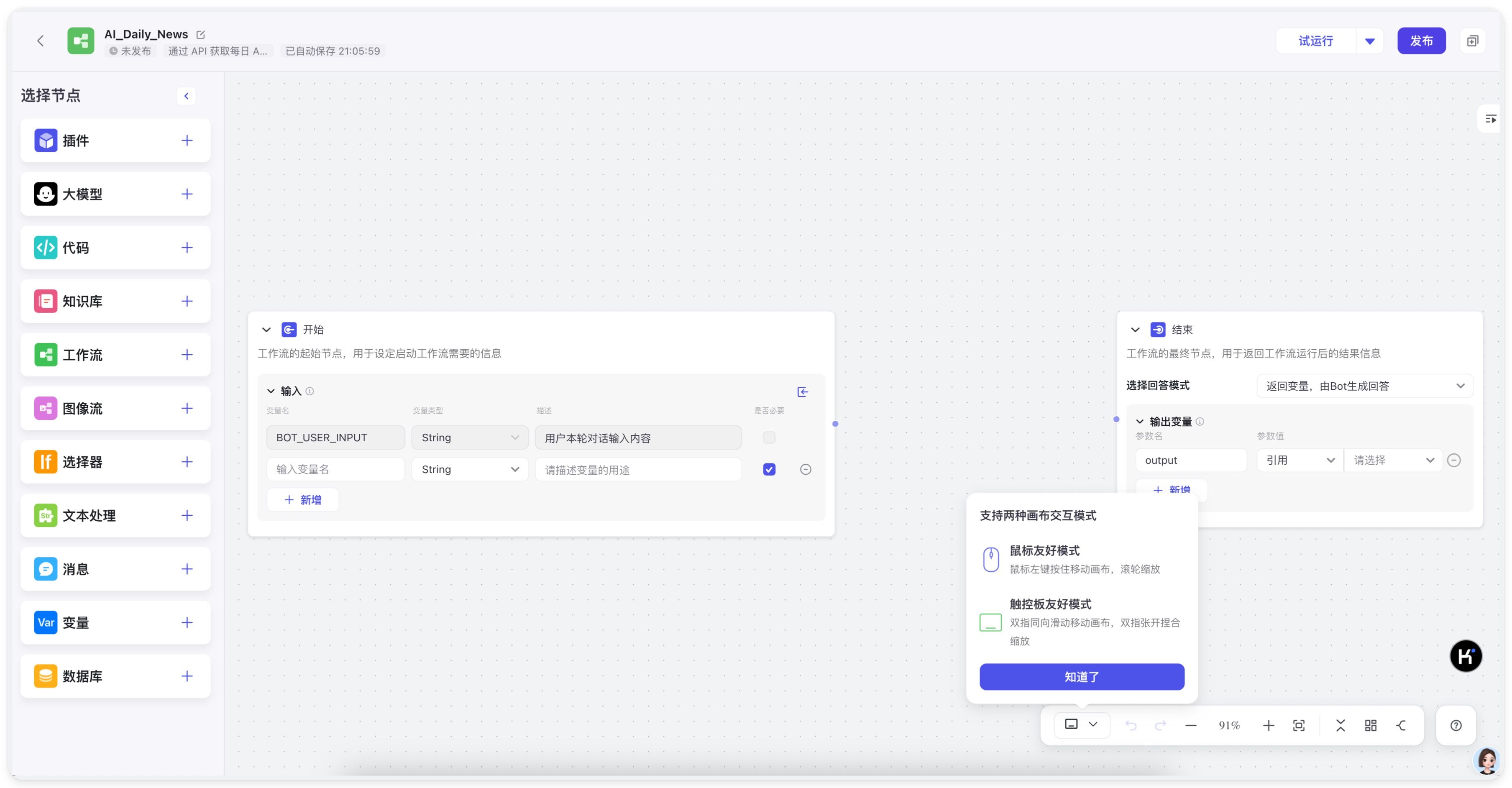
Task: Click the edit icon next to AI_Daily_News
Action: click(x=201, y=35)
